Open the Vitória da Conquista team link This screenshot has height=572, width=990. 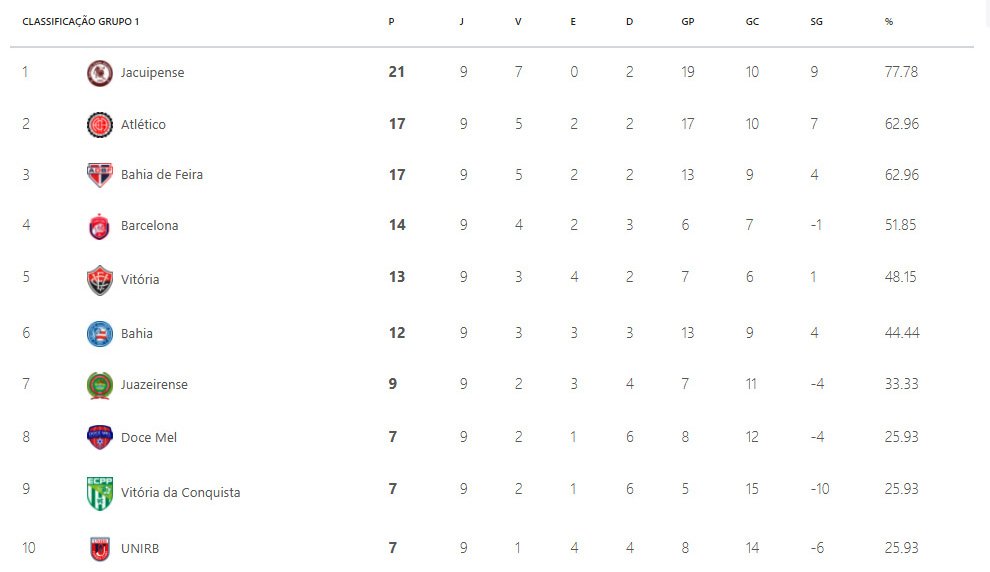click(x=181, y=492)
